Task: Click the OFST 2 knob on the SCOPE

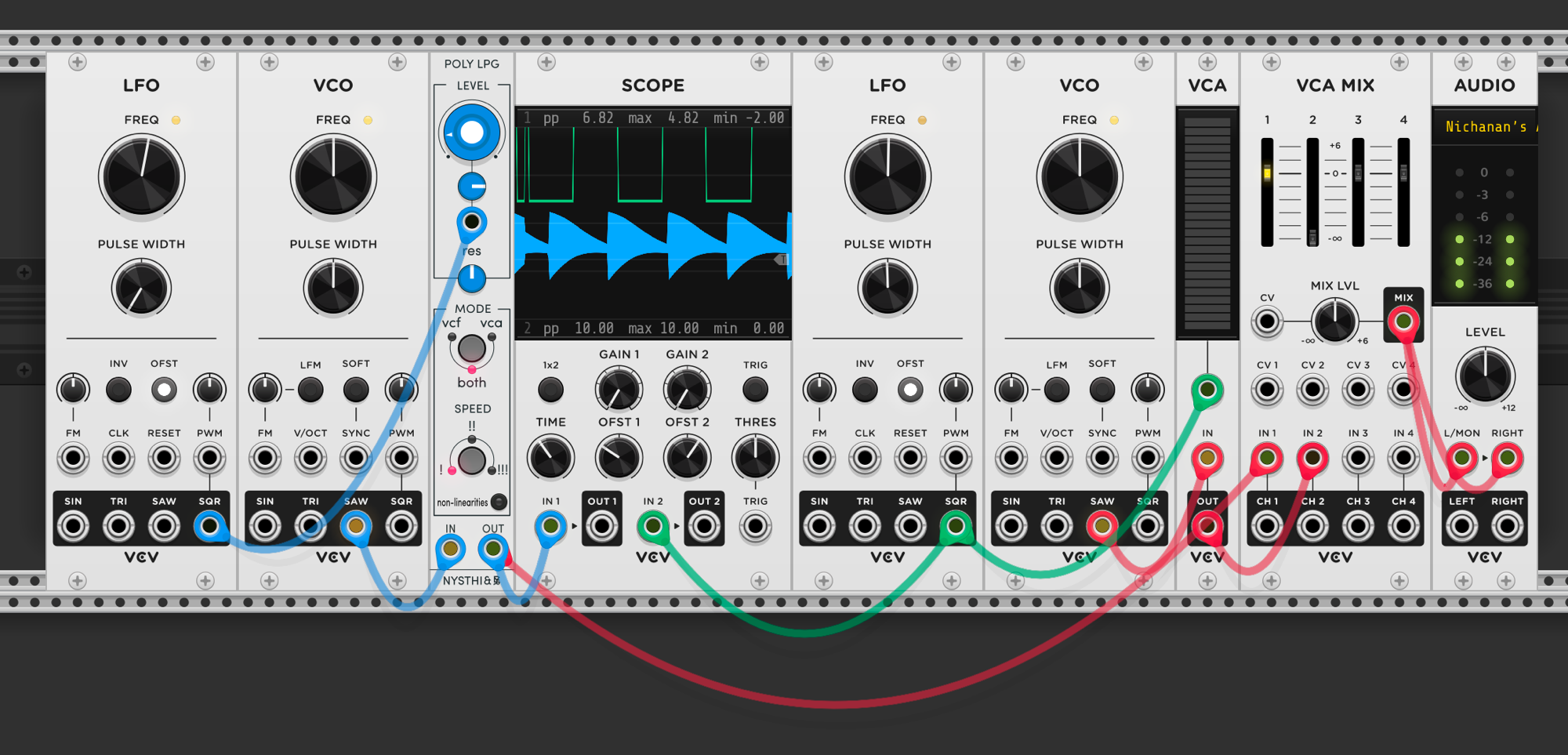Action: pyautogui.click(x=687, y=458)
